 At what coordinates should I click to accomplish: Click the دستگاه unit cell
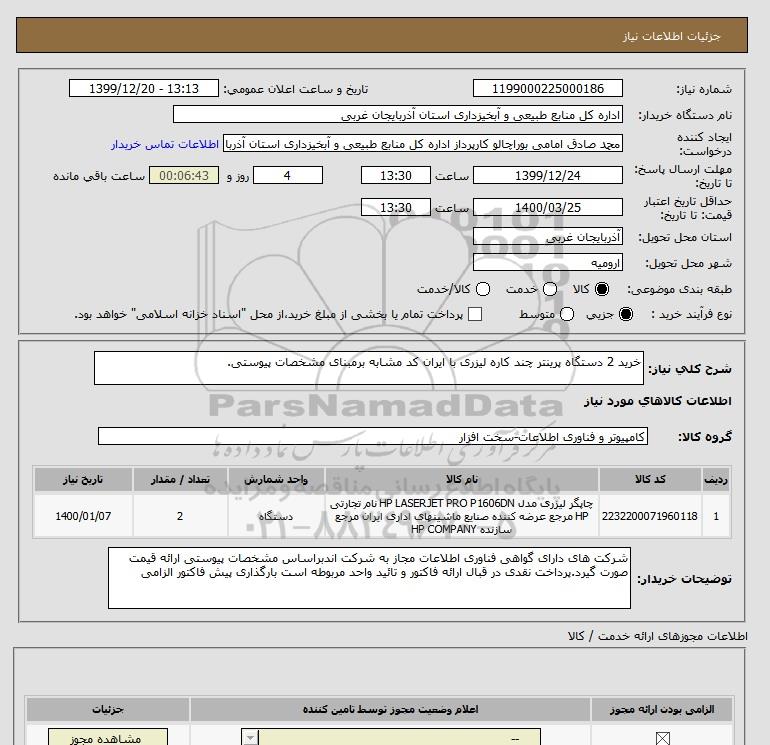tap(276, 516)
